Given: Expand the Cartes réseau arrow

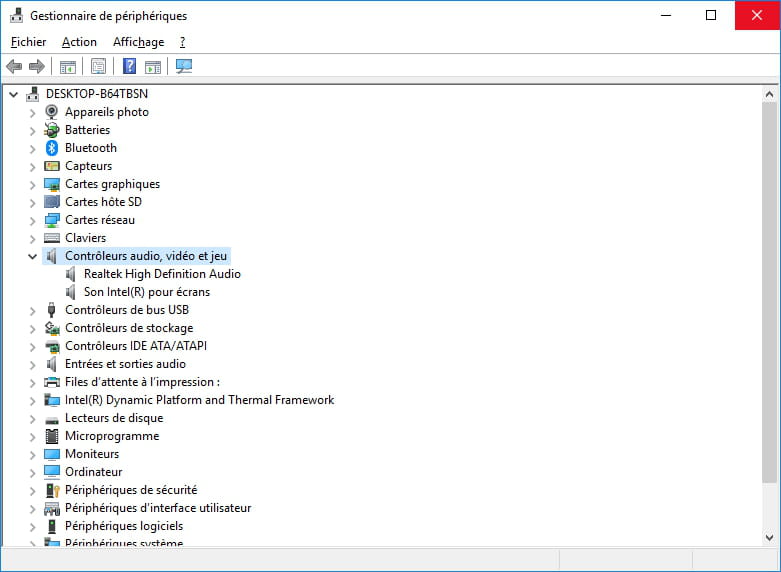Looking at the screenshot, I should click(x=33, y=221).
